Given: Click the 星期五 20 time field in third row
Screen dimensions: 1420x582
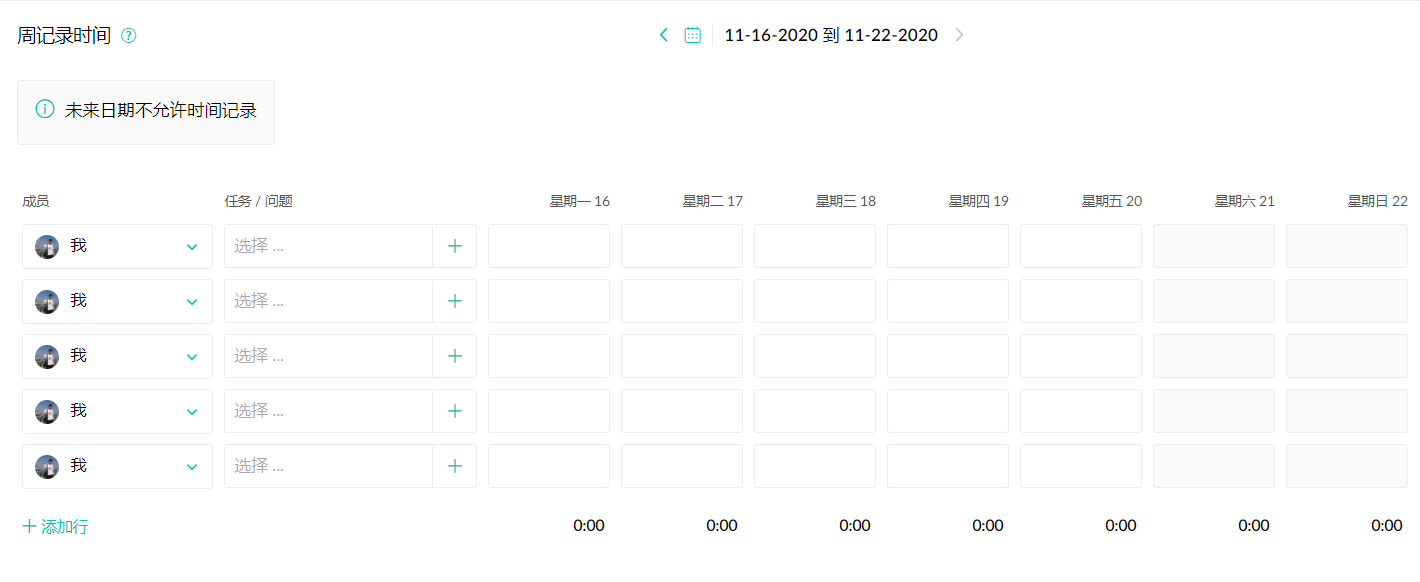Looking at the screenshot, I should (x=1081, y=356).
